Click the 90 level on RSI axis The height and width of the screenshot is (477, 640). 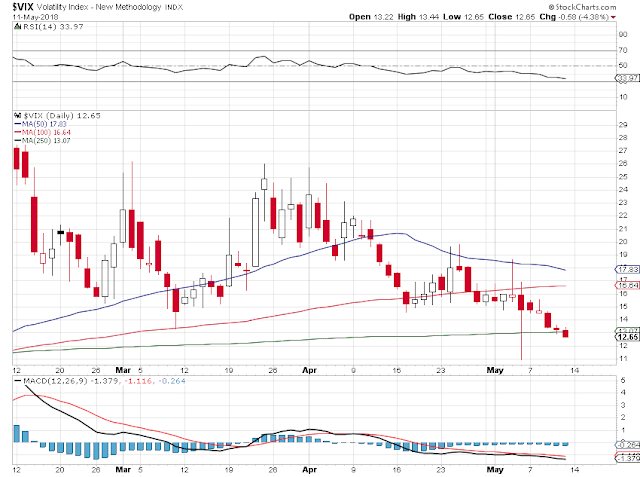pyautogui.click(x=622, y=35)
